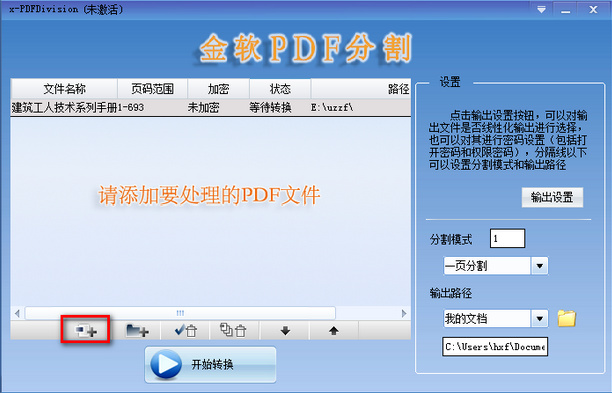Click the 分割模式 number field
Image resolution: width=612 pixels, height=393 pixels.
[x=507, y=238]
